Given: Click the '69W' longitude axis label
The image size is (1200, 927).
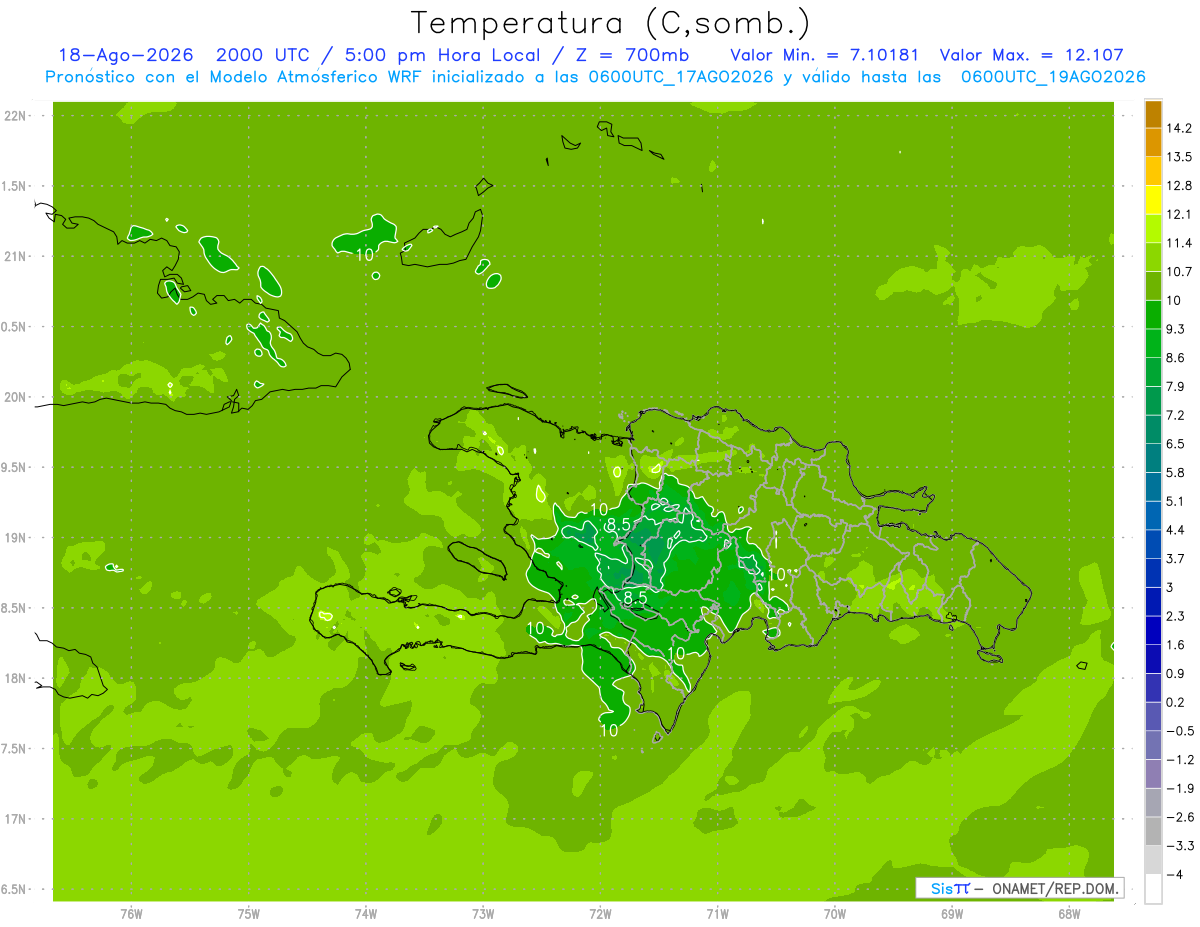Looking at the screenshot, I should [x=952, y=914].
